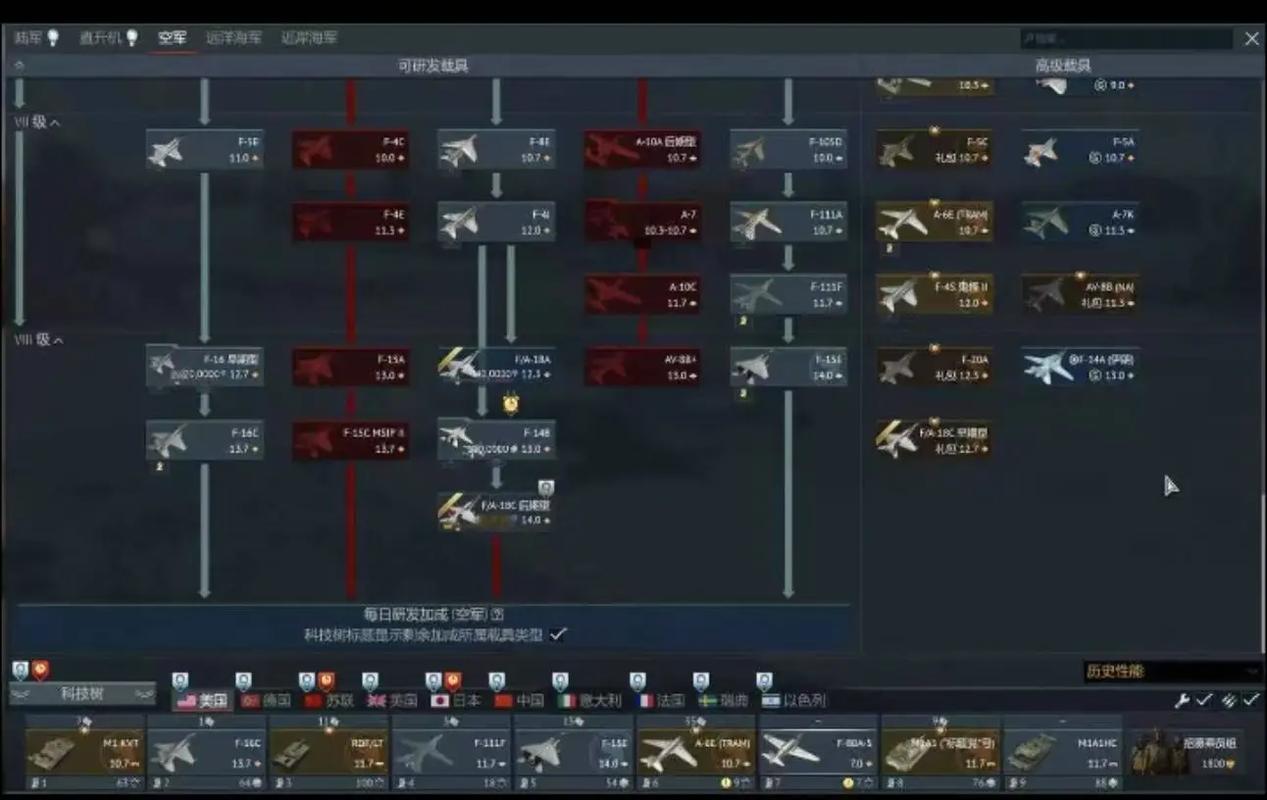Click the alarm clock icon under F/A-18A
This screenshot has width=1267, height=800.
(511, 403)
